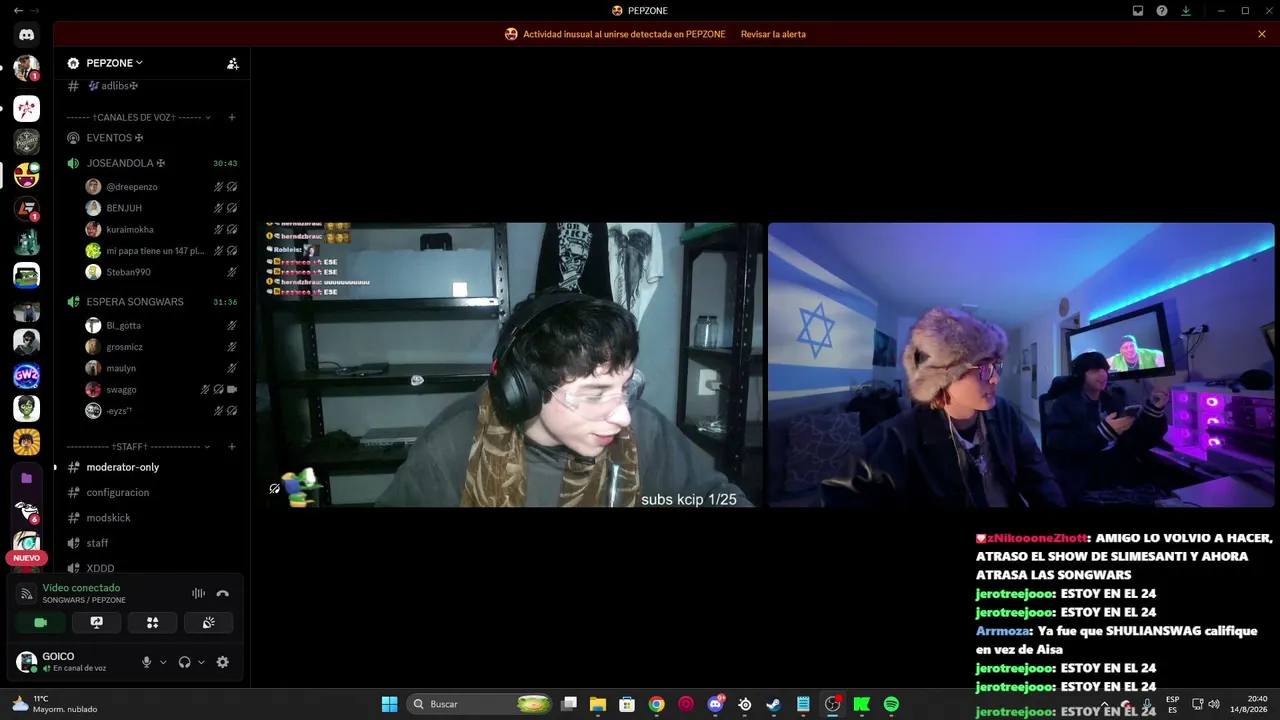Click the taskbar Buscar search box
Screen dimensions: 1280x720
(x=481, y=704)
